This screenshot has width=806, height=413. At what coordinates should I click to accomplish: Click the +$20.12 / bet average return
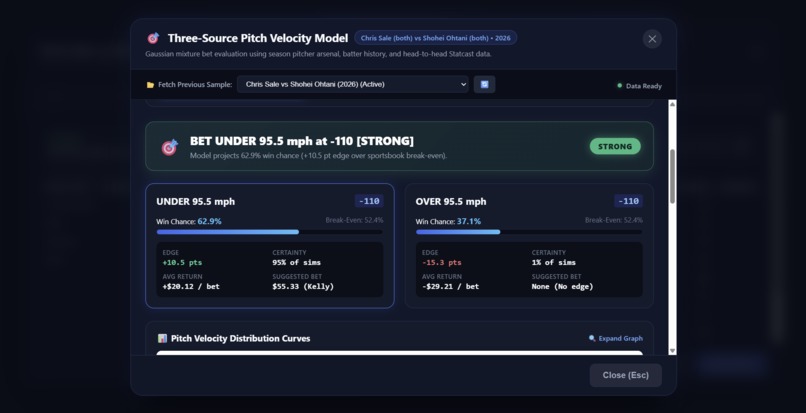point(191,286)
